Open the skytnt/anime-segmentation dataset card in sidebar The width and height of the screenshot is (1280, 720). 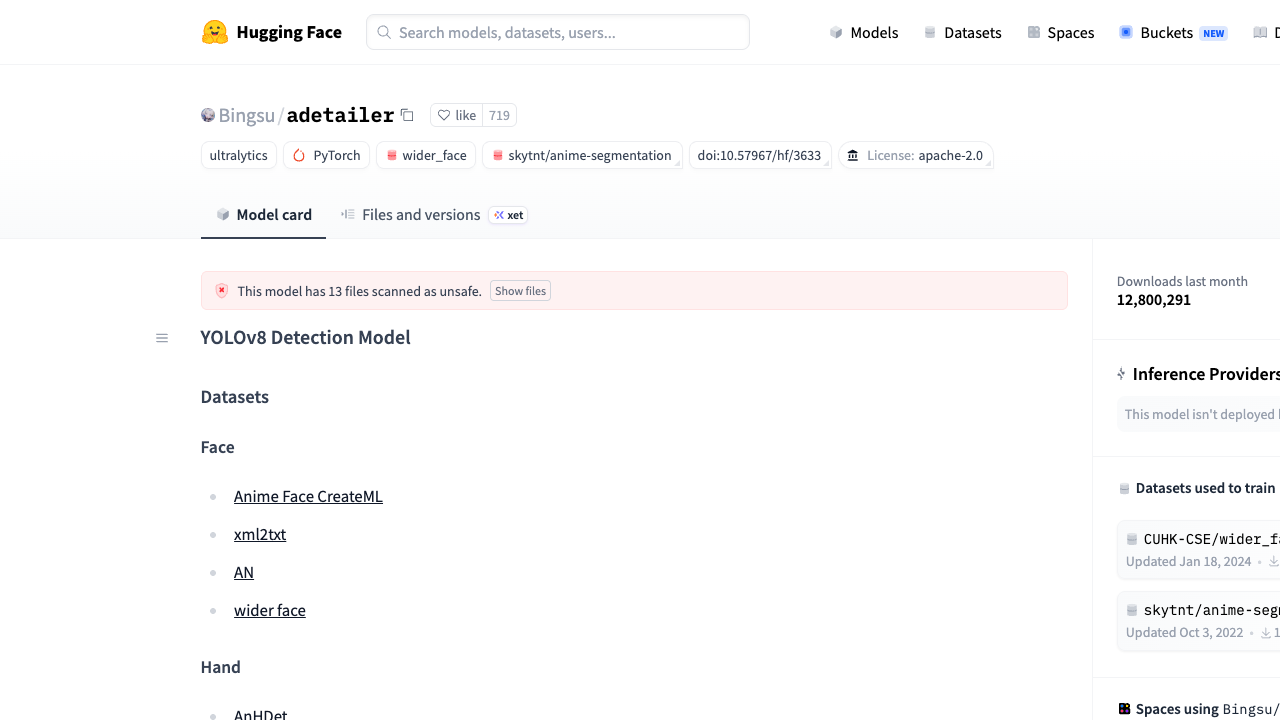pos(1199,621)
